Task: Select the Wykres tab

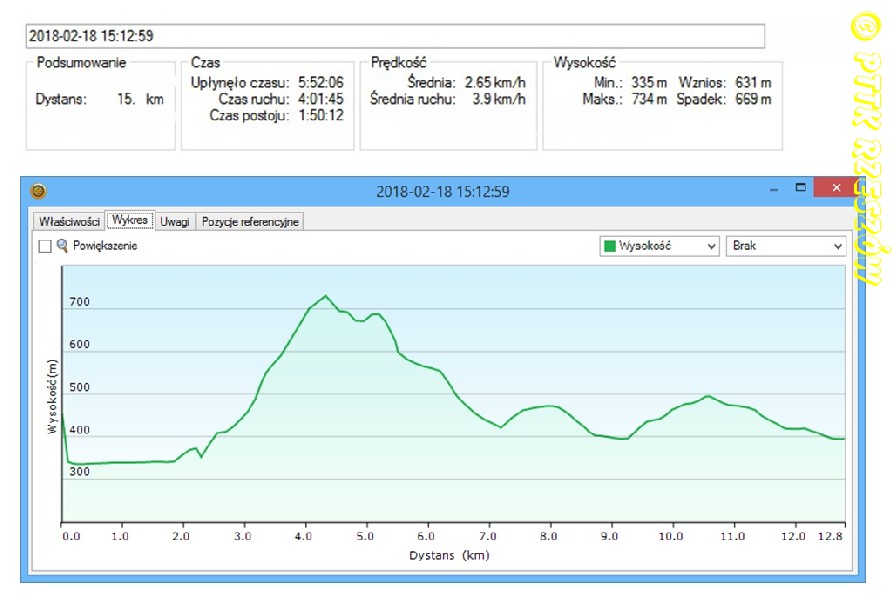Action: point(131,221)
